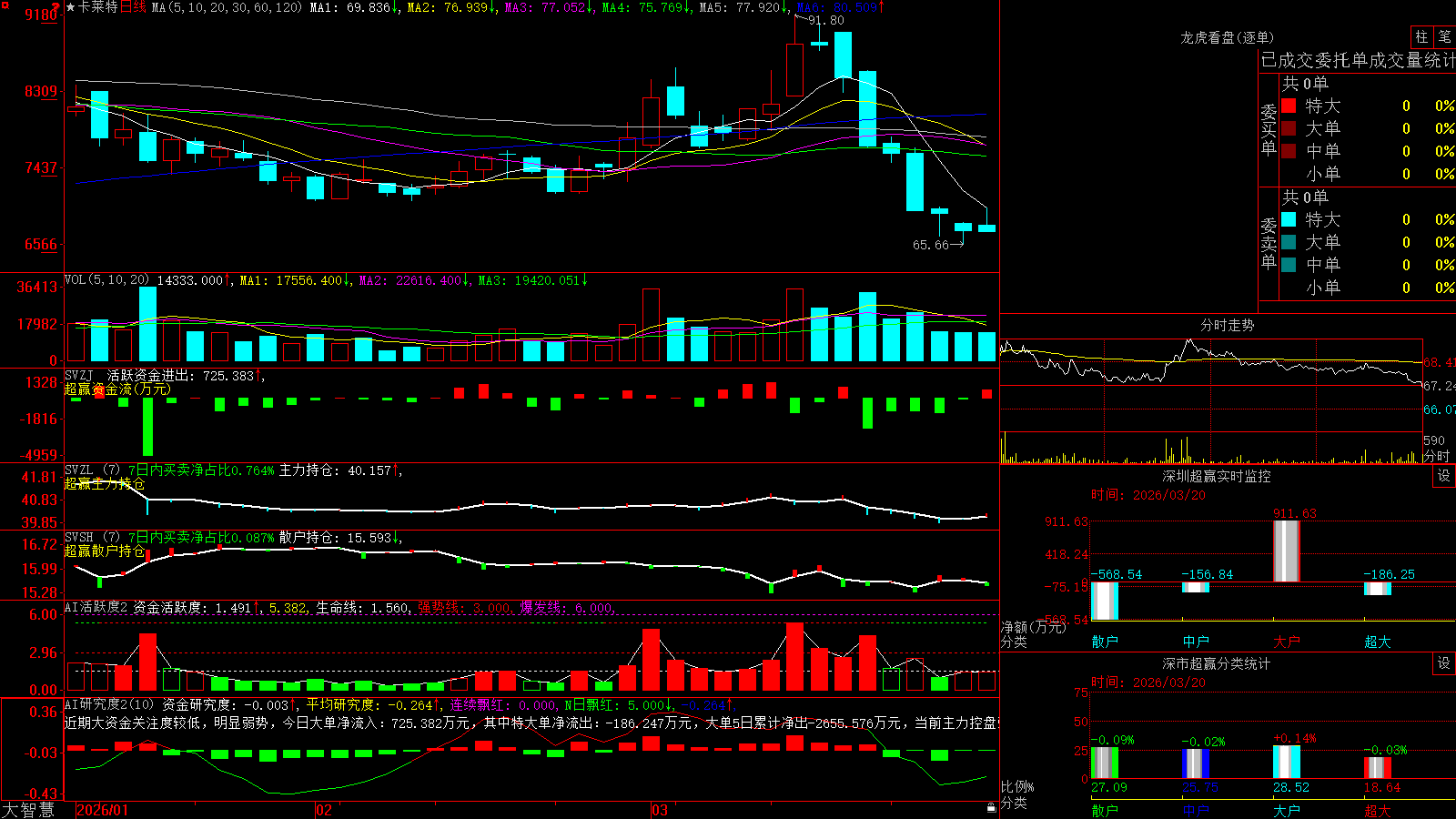
Task: Click the 龙虎看盘(逐单) panel title
Action: click(x=1227, y=37)
